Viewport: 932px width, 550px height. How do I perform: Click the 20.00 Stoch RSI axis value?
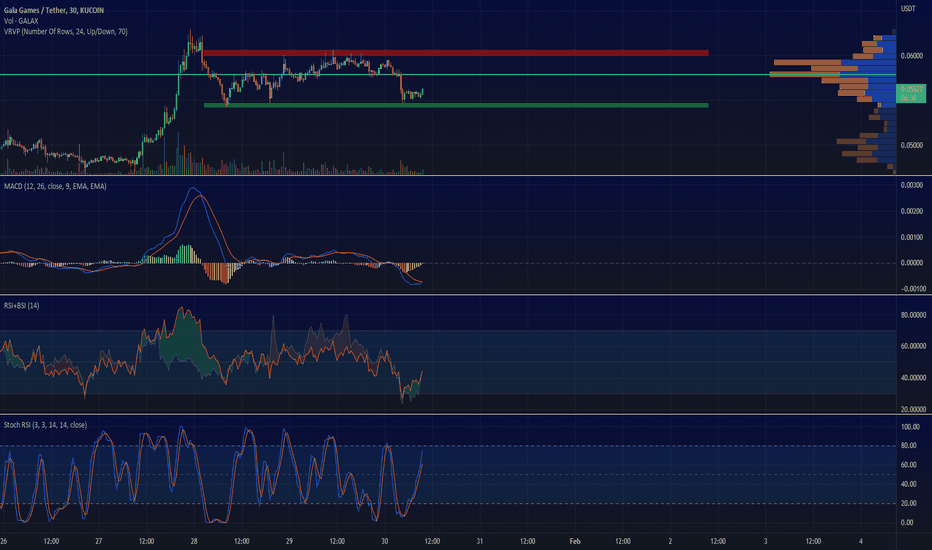pos(909,504)
